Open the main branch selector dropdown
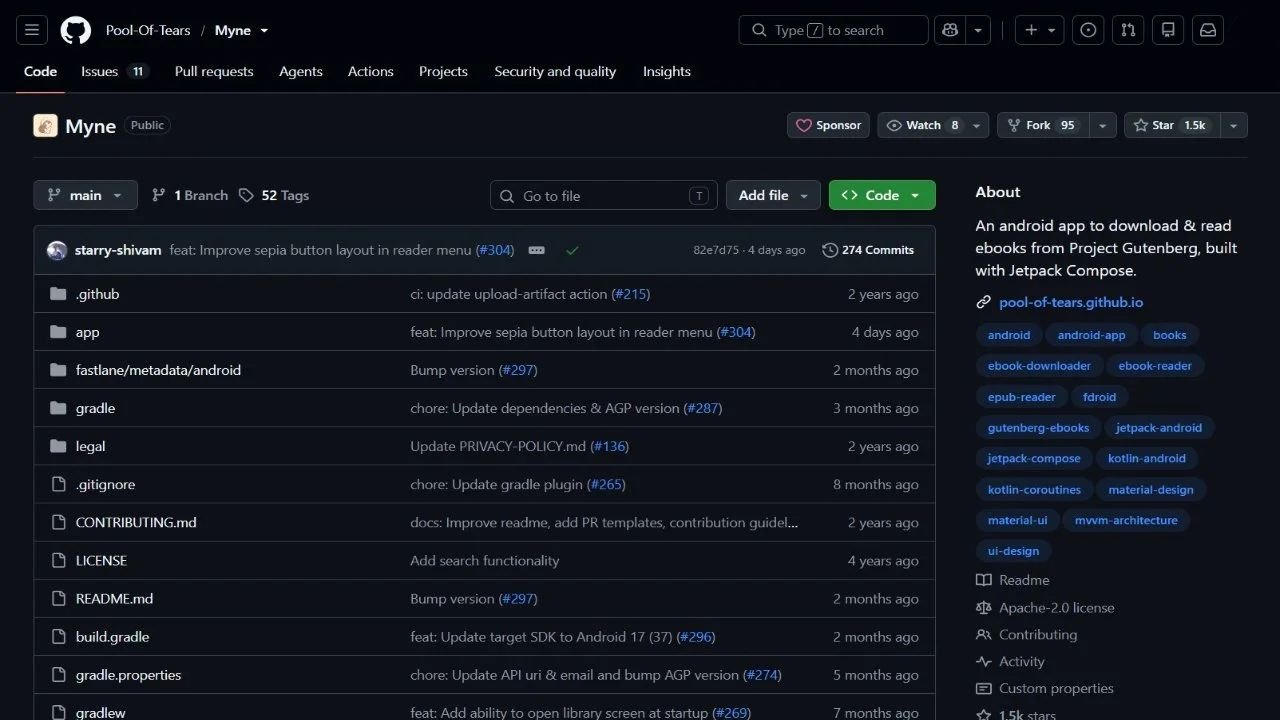 pyautogui.click(x=85, y=195)
